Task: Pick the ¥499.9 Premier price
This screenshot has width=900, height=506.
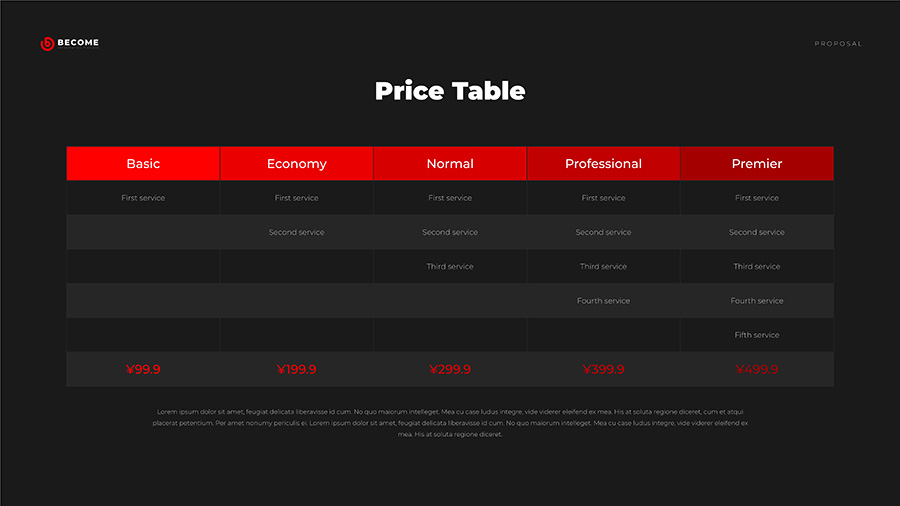Action: pos(757,369)
